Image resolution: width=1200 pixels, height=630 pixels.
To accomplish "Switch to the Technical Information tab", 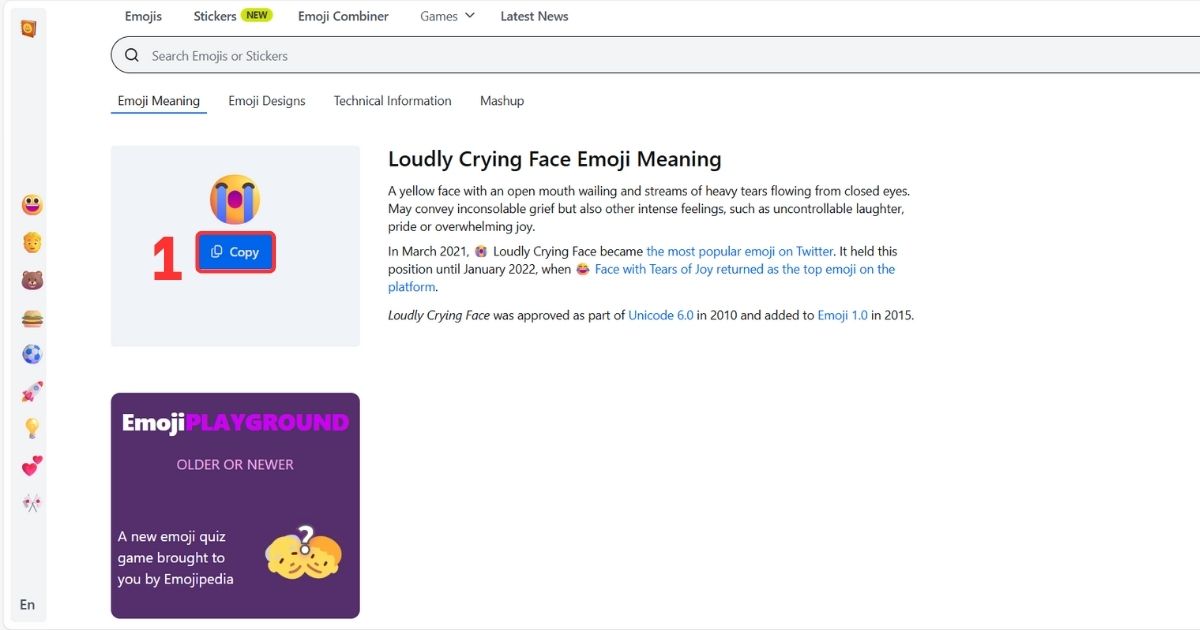I will pyautogui.click(x=392, y=100).
